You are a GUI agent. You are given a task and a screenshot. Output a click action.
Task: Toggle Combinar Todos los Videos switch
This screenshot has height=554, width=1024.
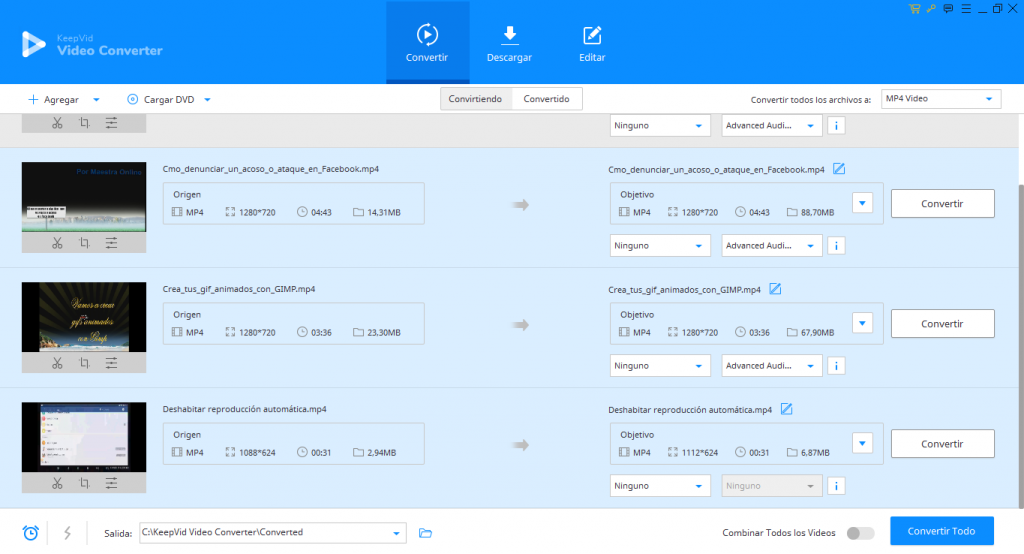point(859,533)
